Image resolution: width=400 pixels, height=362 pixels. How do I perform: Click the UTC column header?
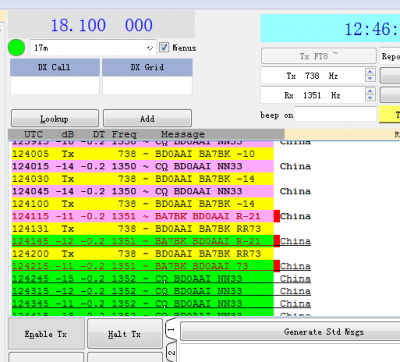pyautogui.click(x=33, y=134)
